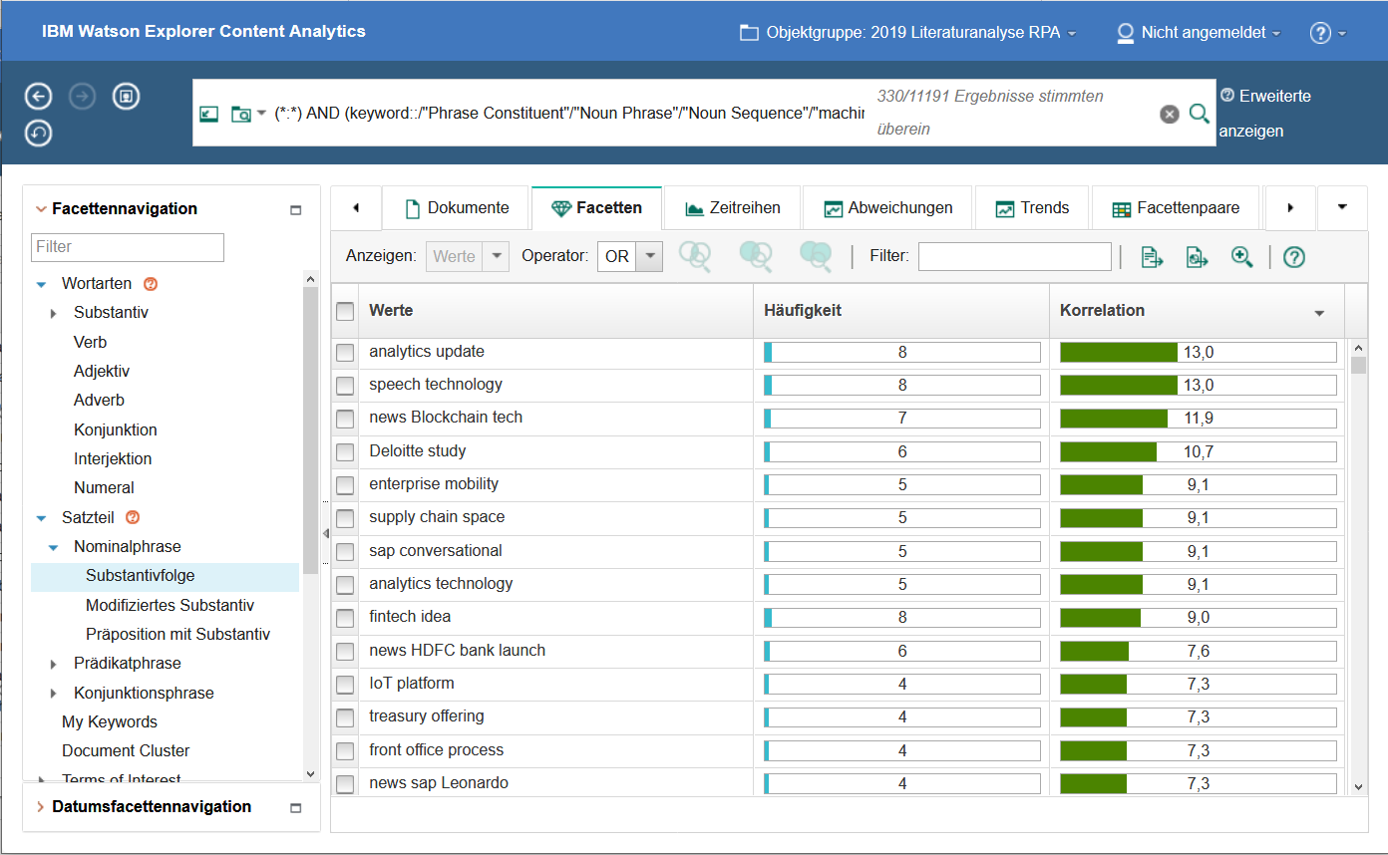The width and height of the screenshot is (1388, 855).
Task: Click the facet table Filter field
Action: tap(1015, 257)
